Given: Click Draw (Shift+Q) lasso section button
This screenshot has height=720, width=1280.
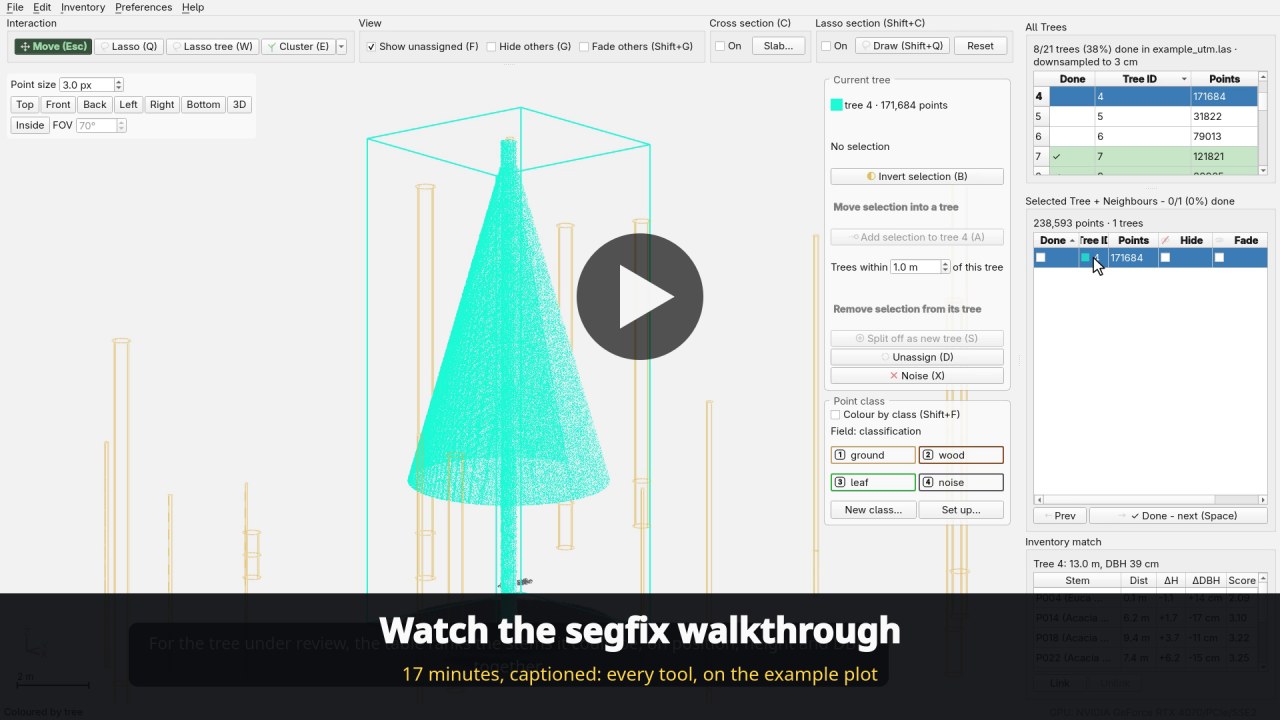Looking at the screenshot, I should click(x=901, y=46).
